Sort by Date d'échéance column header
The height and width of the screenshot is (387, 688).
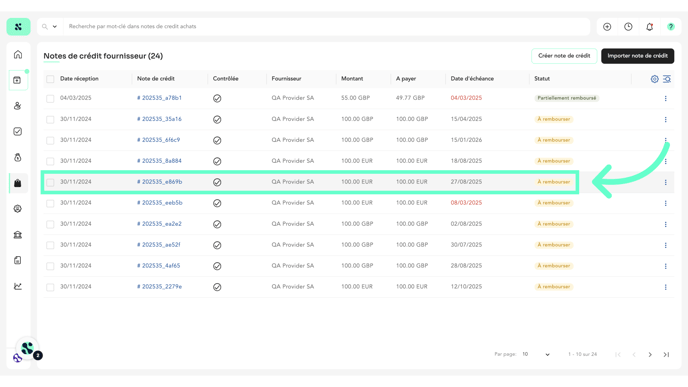pyautogui.click(x=472, y=79)
